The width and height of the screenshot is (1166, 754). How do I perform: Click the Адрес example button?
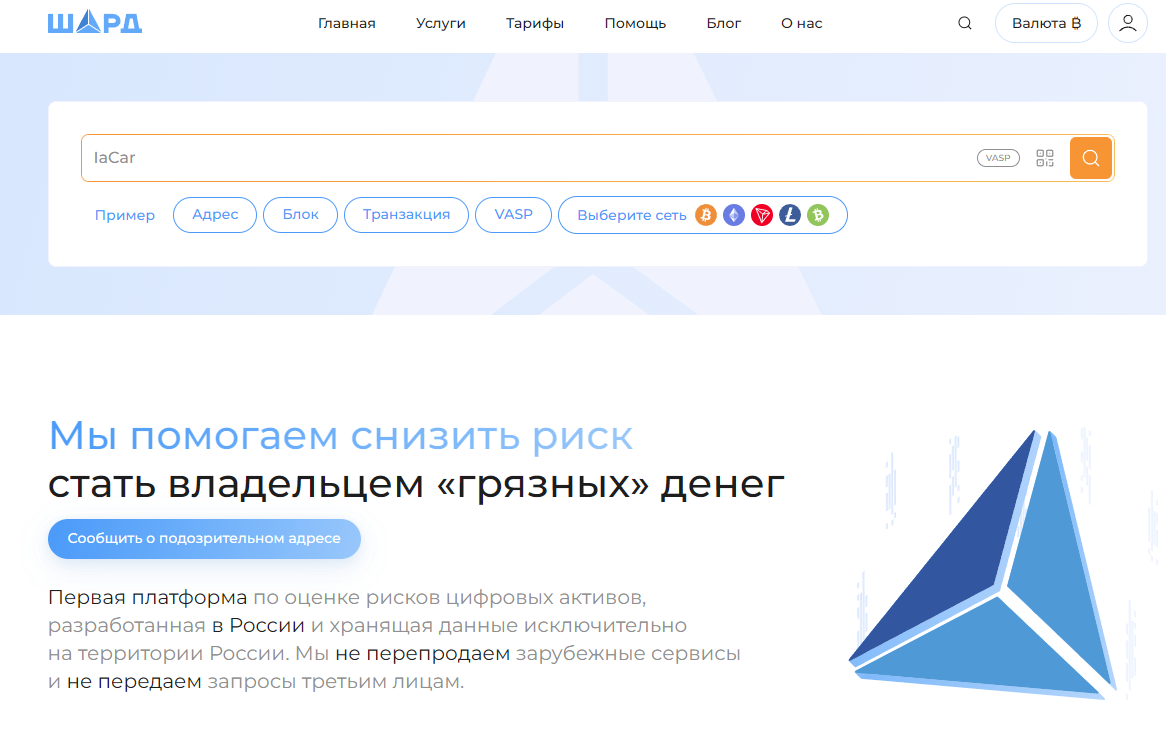click(215, 215)
